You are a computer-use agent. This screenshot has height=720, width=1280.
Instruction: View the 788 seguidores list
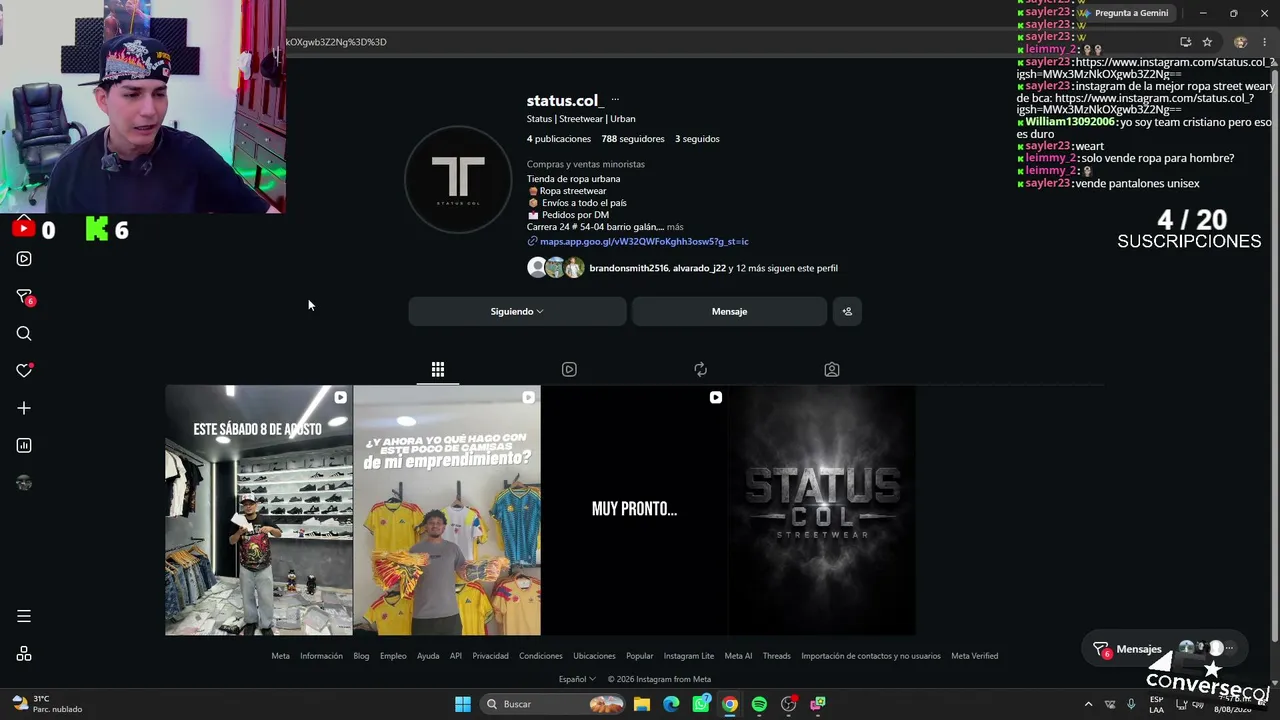click(633, 139)
